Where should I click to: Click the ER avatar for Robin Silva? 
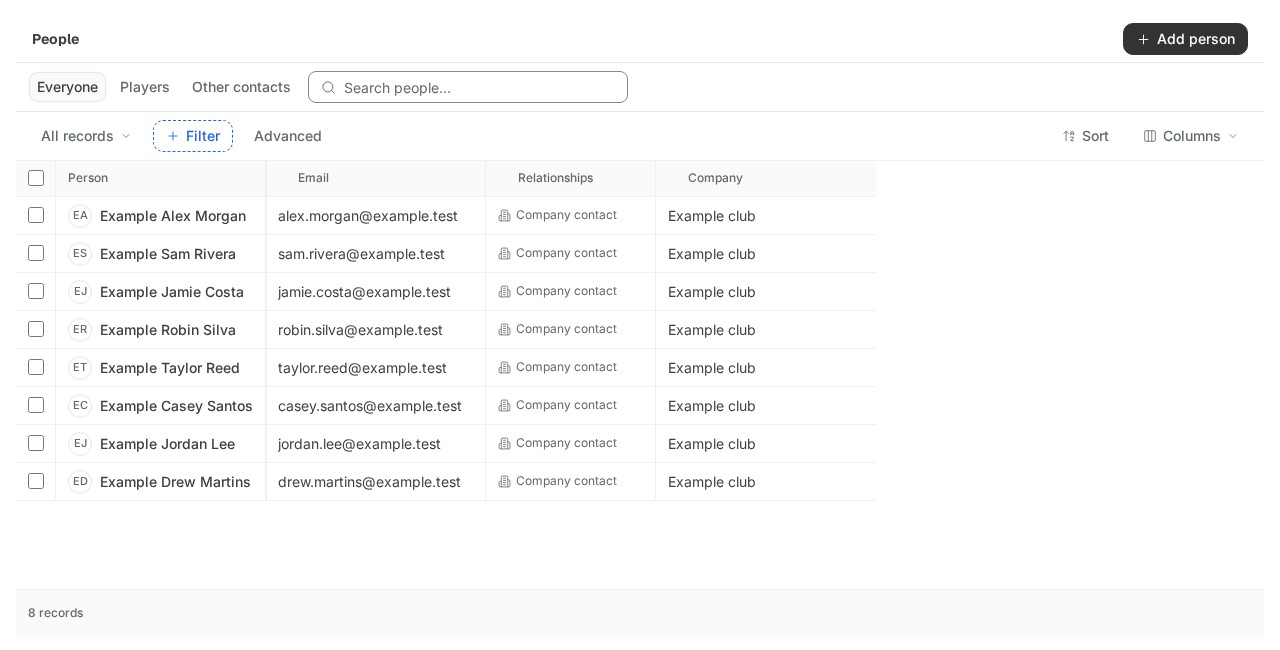coord(80,330)
